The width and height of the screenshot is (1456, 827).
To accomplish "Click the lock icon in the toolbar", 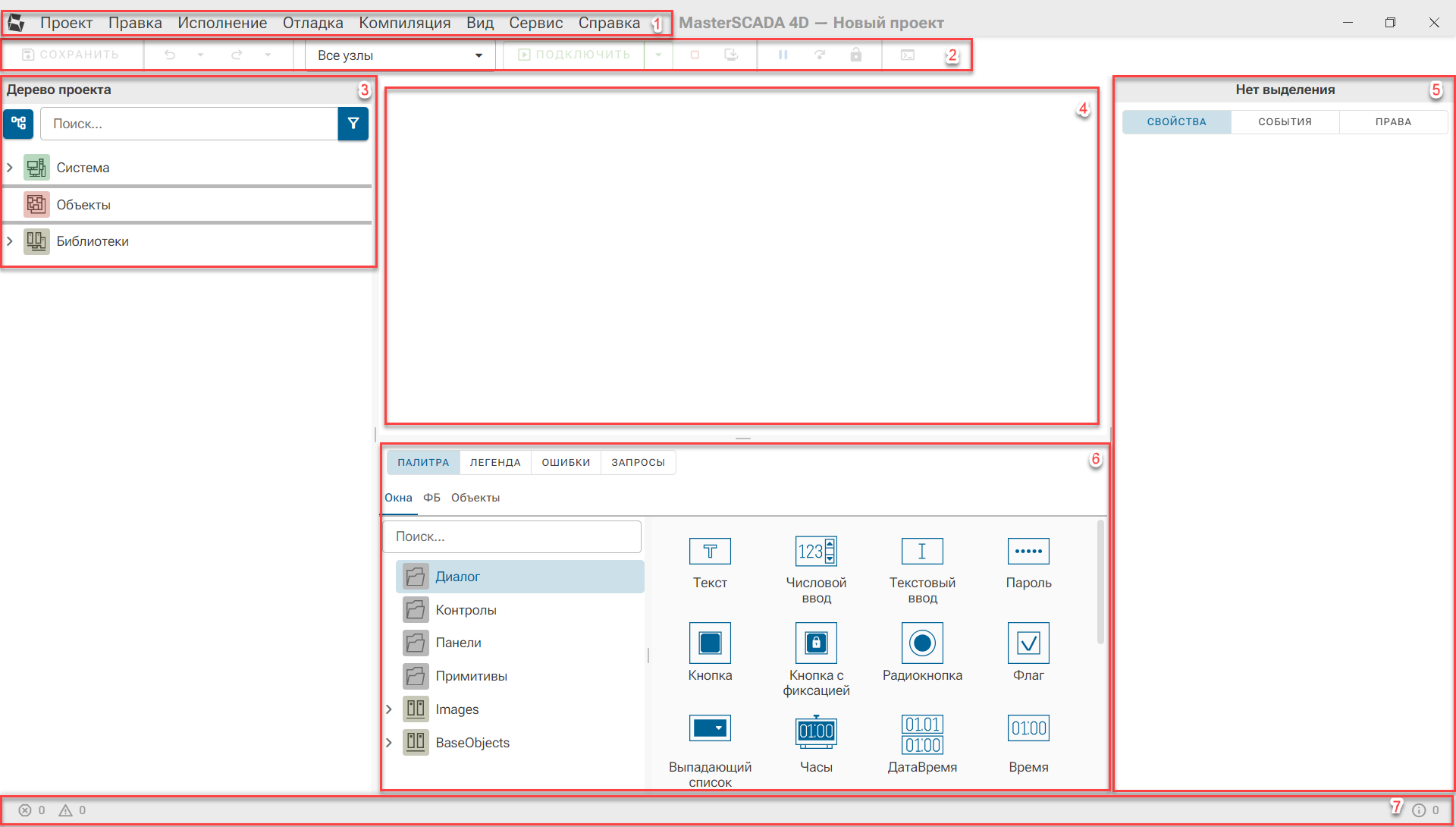I will (856, 55).
